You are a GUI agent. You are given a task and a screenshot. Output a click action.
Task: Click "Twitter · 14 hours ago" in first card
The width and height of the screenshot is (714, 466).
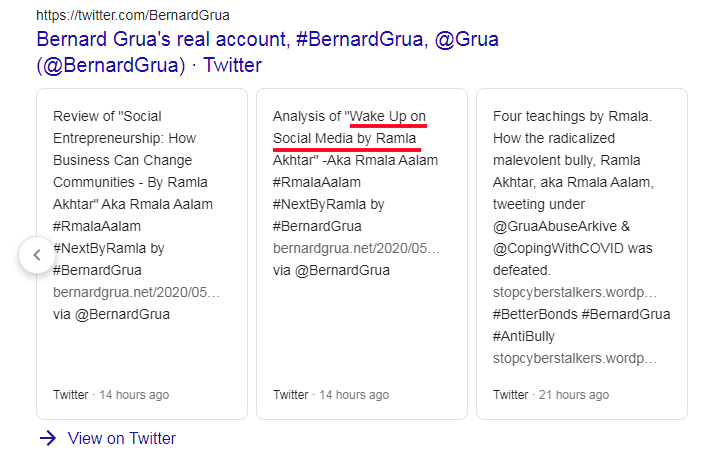click(x=111, y=394)
